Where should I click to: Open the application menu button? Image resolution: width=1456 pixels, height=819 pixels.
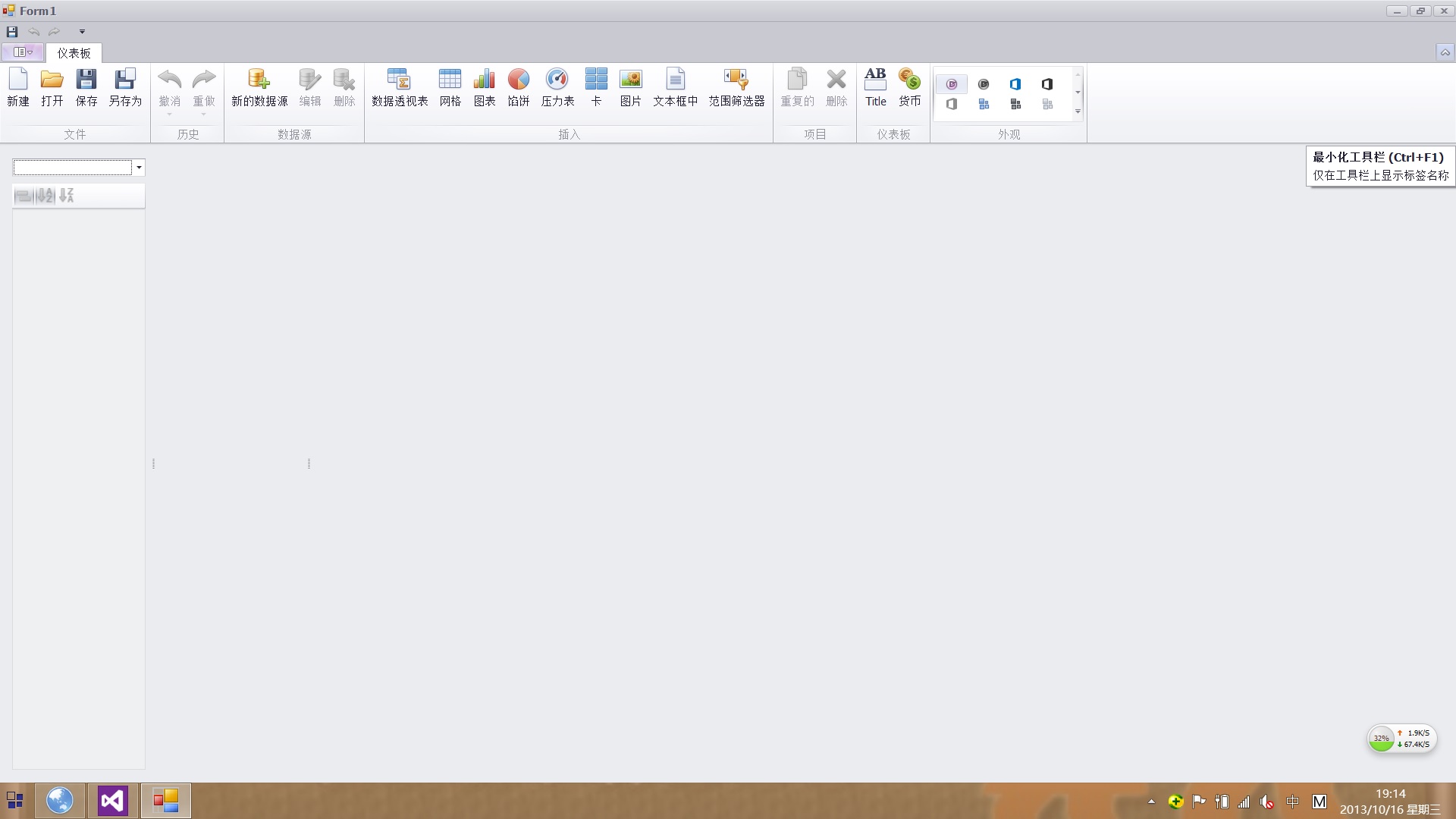(23, 52)
